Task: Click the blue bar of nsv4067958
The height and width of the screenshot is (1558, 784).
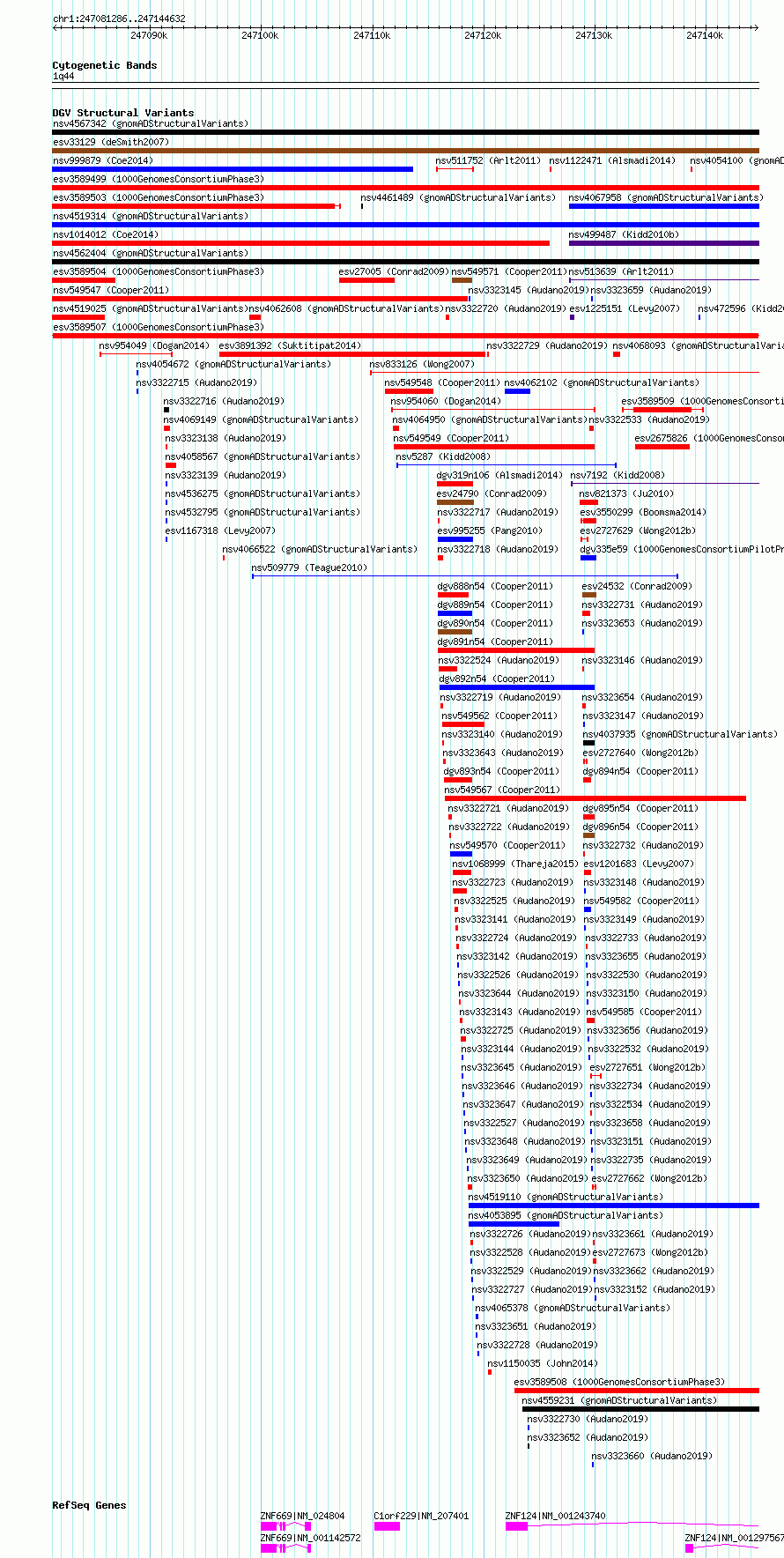Action: [664, 206]
